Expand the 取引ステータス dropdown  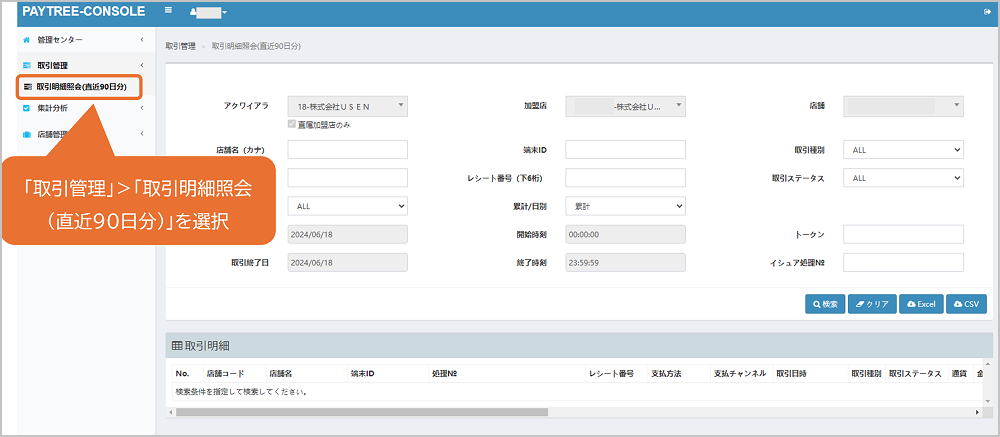(903, 178)
